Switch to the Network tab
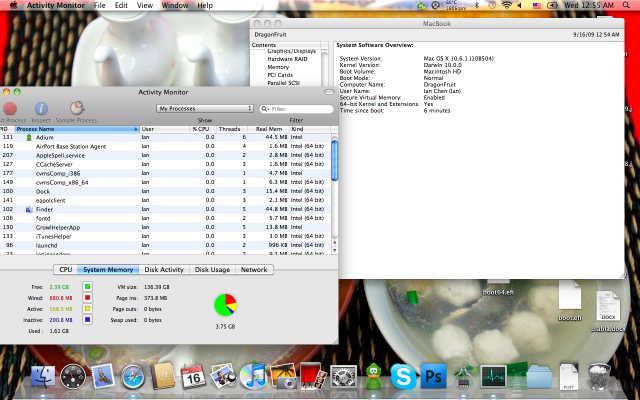640x400 pixels. [x=254, y=269]
